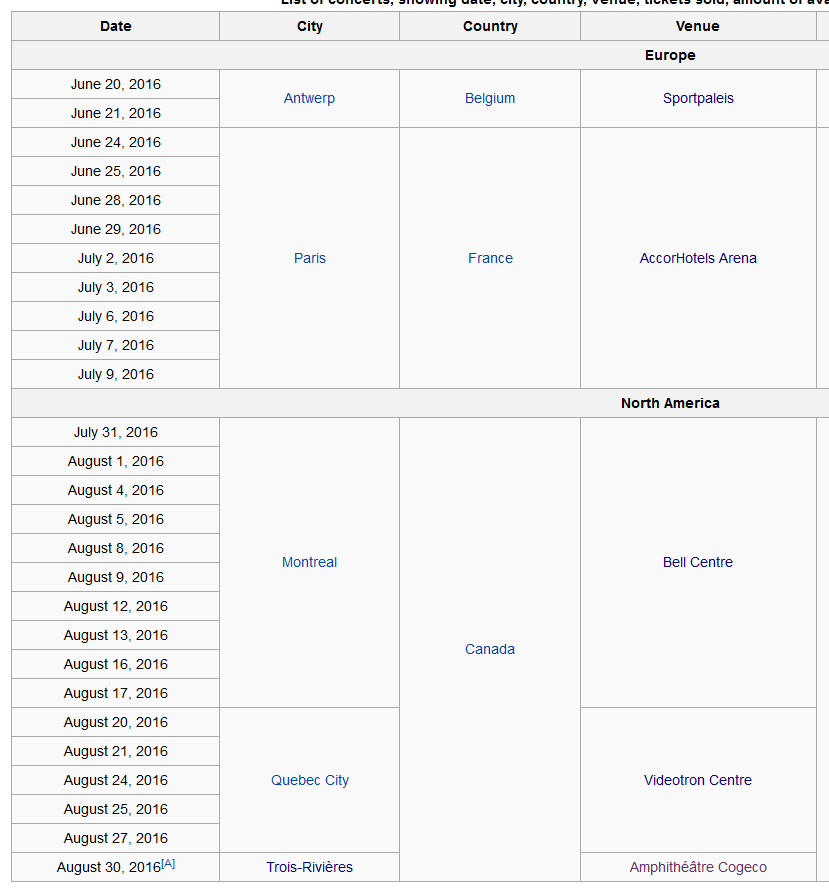829x894 pixels.
Task: Select the July 7, 2016 date cell
Action: 116,346
